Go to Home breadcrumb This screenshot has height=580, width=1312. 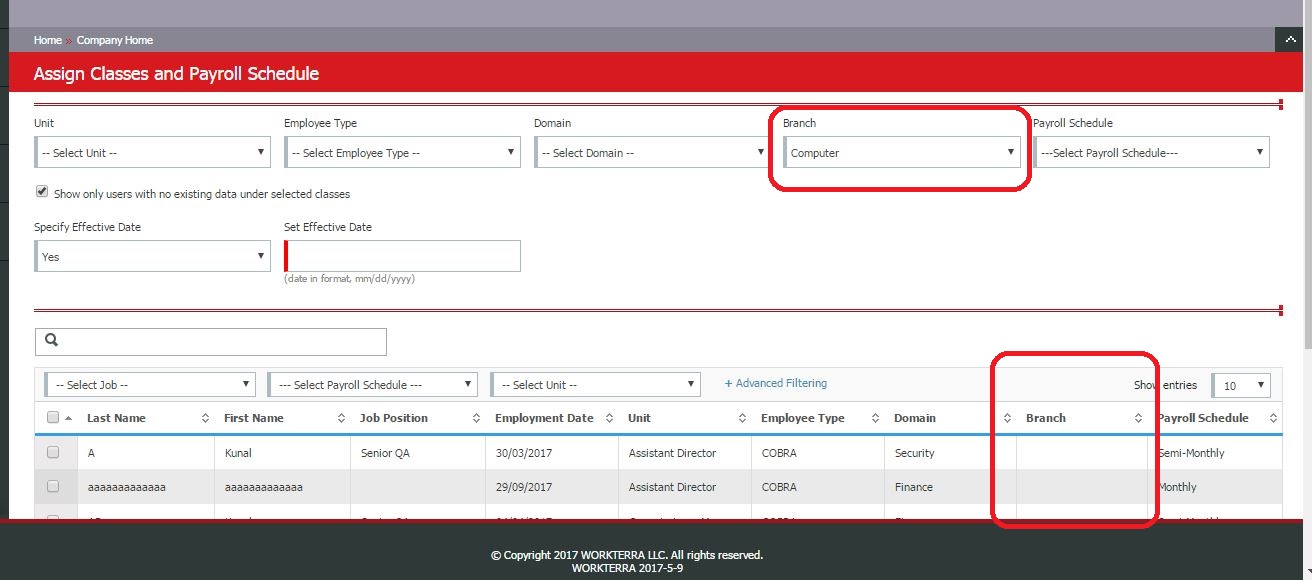tap(47, 40)
